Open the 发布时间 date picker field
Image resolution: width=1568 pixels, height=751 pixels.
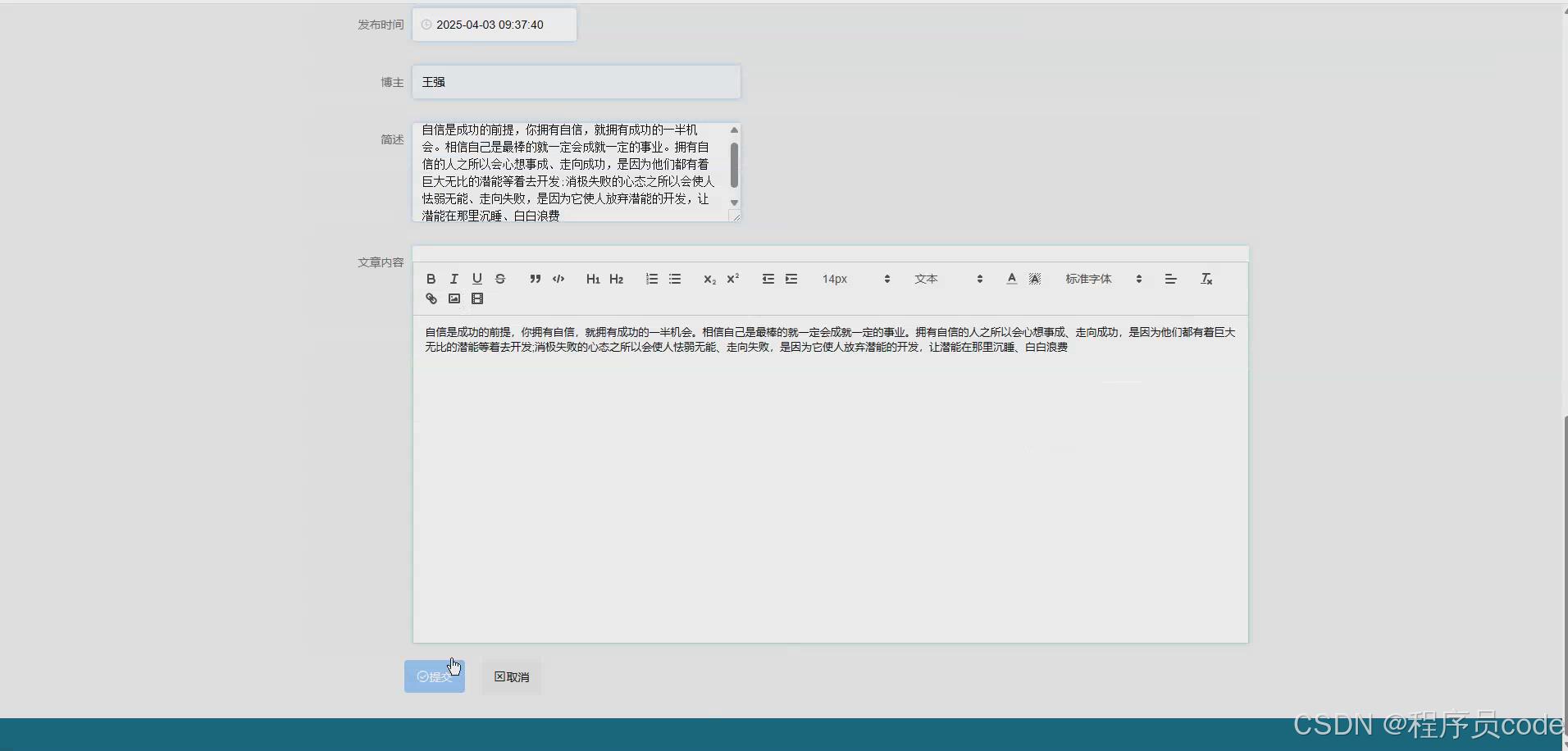coord(495,25)
